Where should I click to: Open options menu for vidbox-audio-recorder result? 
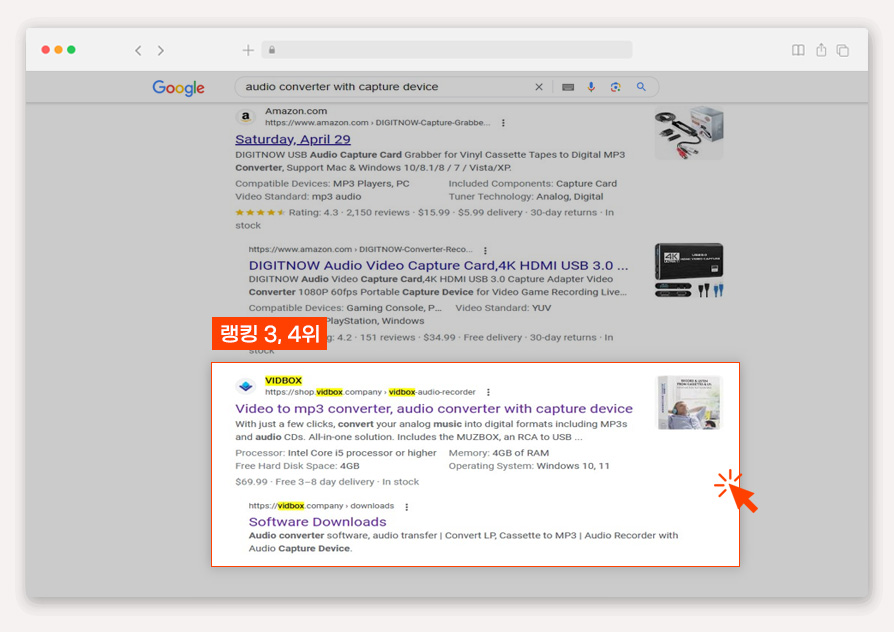(488, 392)
